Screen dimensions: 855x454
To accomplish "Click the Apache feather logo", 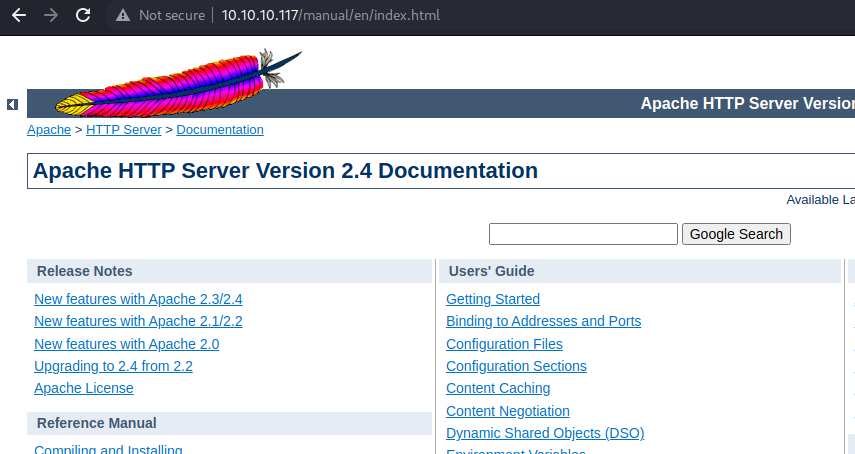I will [178, 83].
